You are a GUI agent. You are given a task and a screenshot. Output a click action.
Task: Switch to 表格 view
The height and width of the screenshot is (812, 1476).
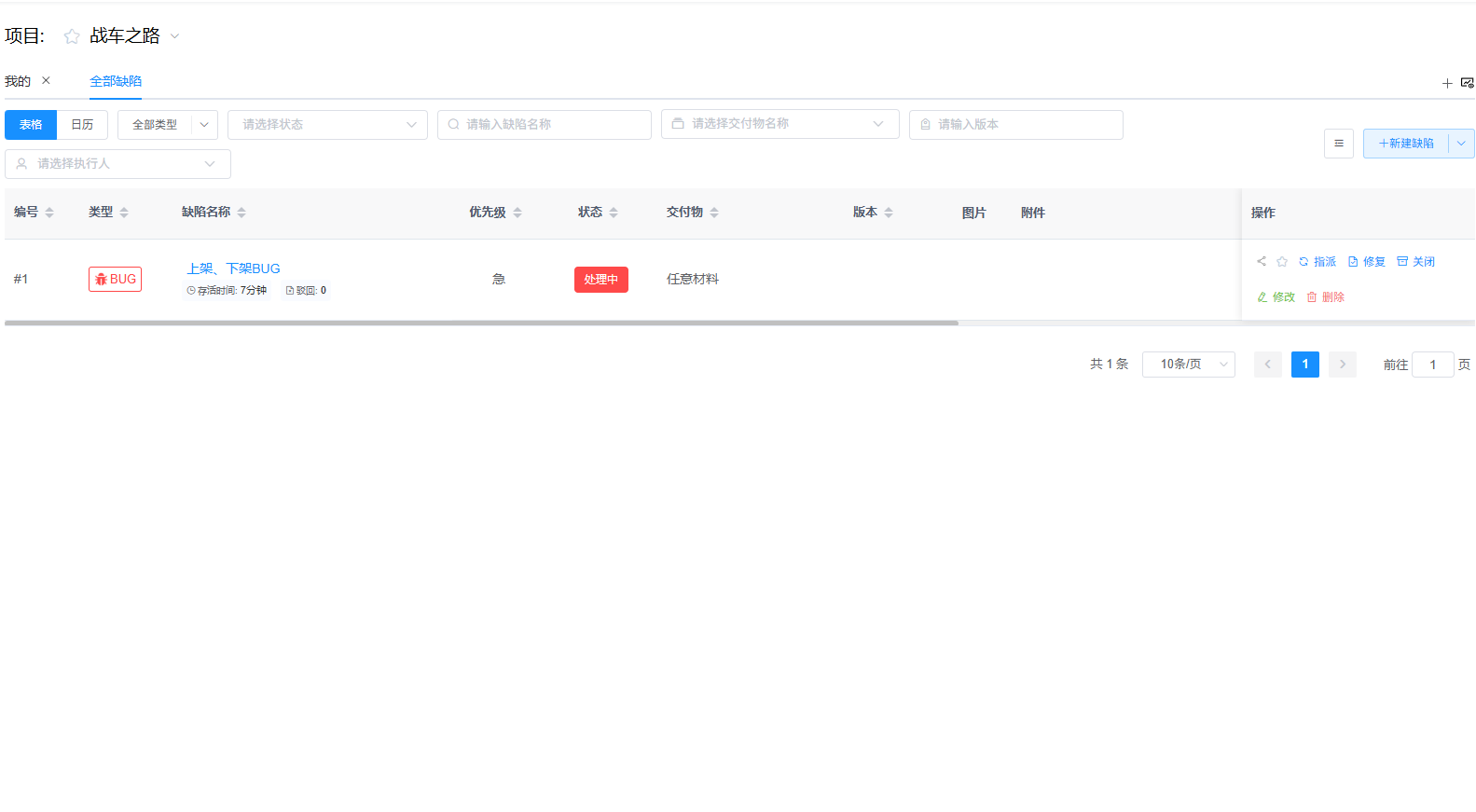pyautogui.click(x=31, y=125)
